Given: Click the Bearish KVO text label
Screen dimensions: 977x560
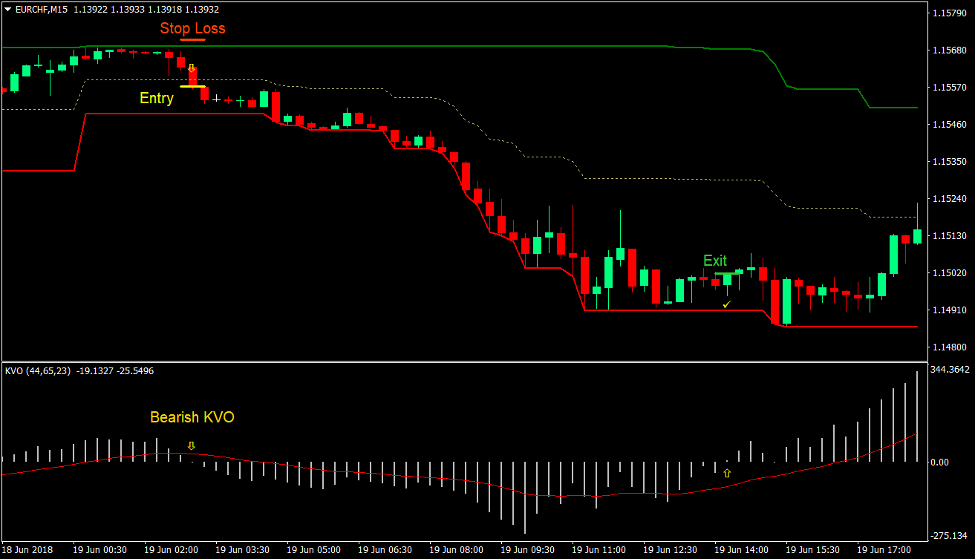Looking at the screenshot, I should [x=193, y=417].
